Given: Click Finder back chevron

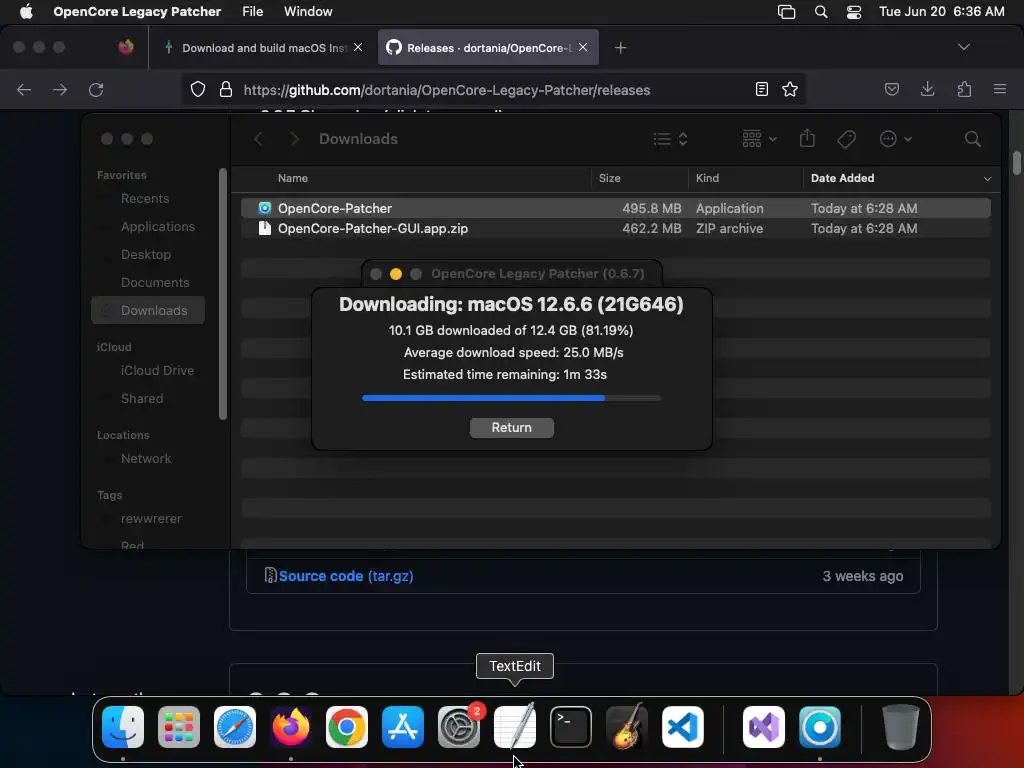Looking at the screenshot, I should click(259, 139).
